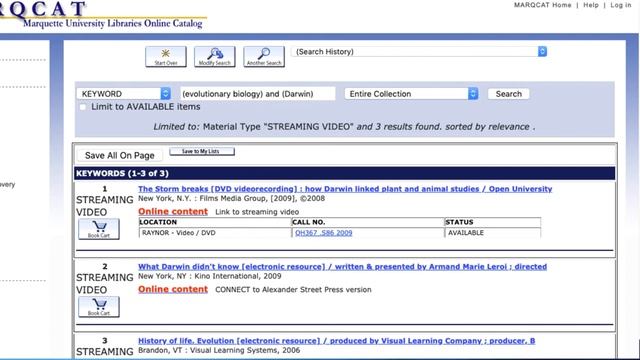
Task: Expand the KEYWORD search type dropdown
Action: pyautogui.click(x=124, y=93)
